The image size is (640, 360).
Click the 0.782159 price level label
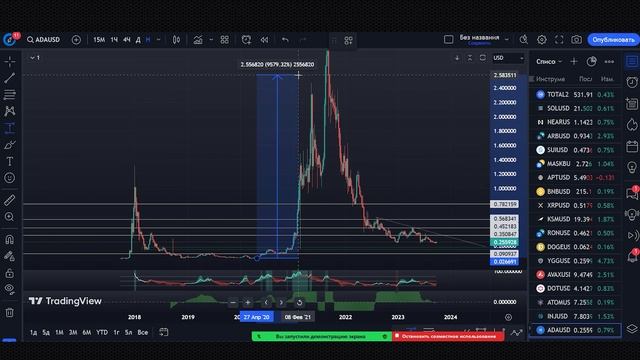[504, 204]
